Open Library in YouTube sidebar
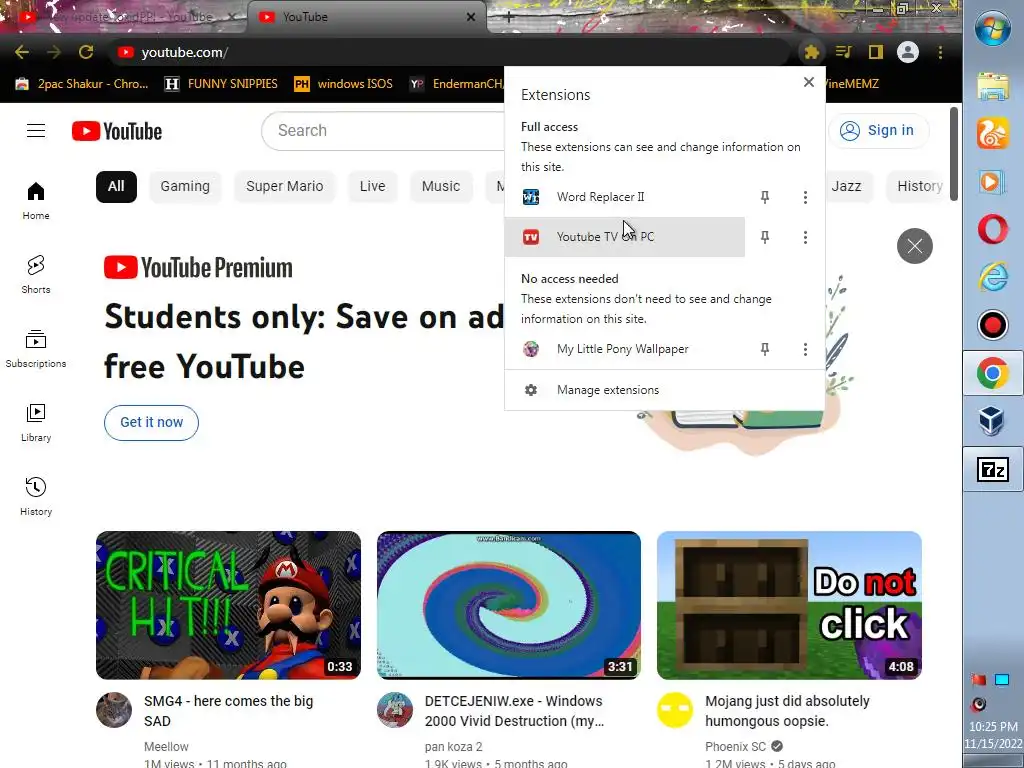1024x768 pixels. pos(36,423)
